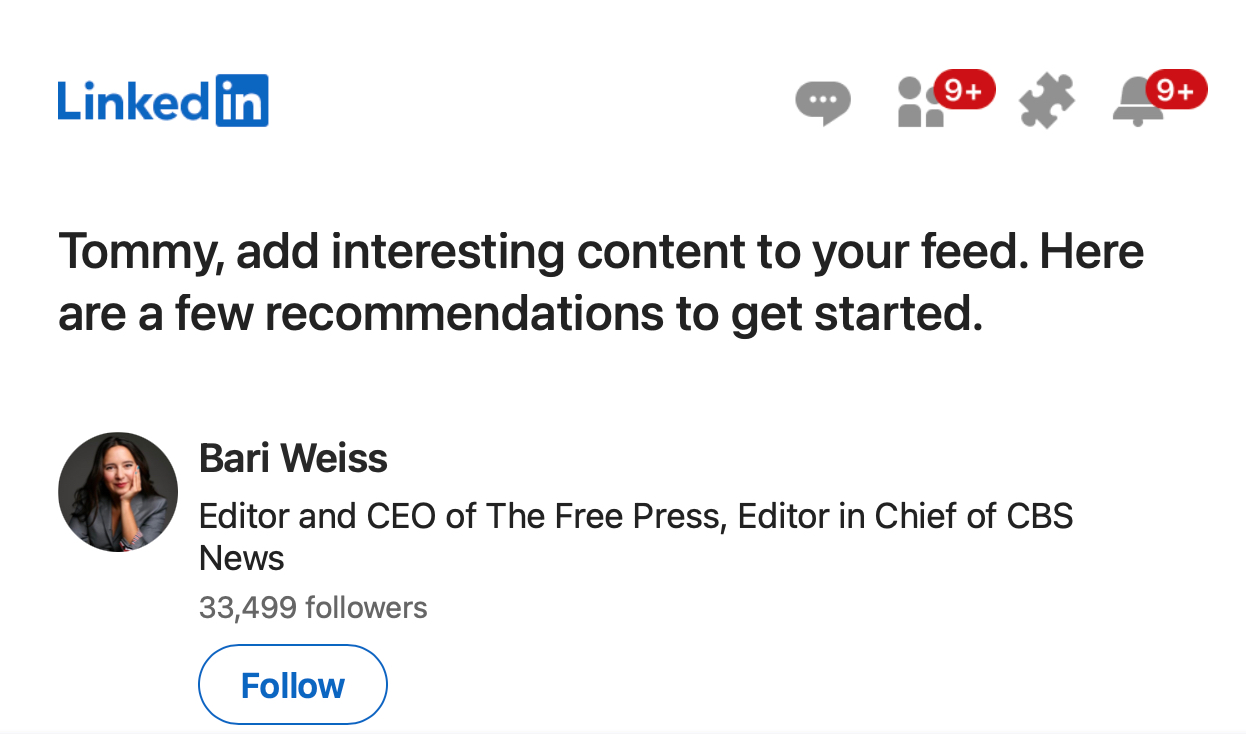Screen dimensions: 1246x734
Task: Open Bari Weiss's profile via her name
Action: pos(293,458)
